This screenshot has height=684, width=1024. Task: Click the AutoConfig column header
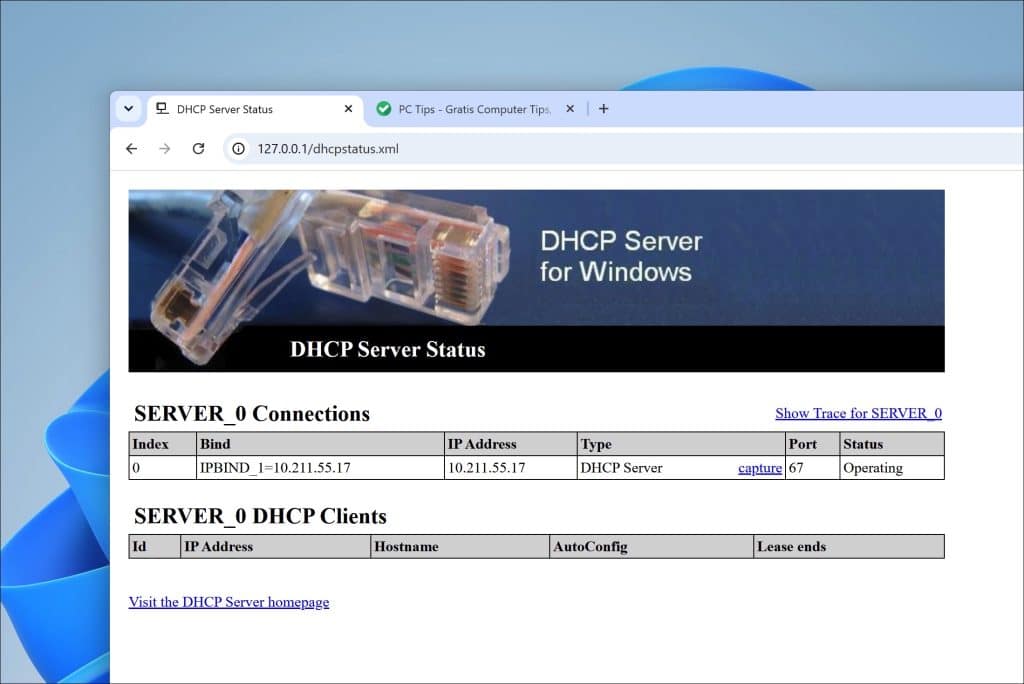[x=651, y=546]
